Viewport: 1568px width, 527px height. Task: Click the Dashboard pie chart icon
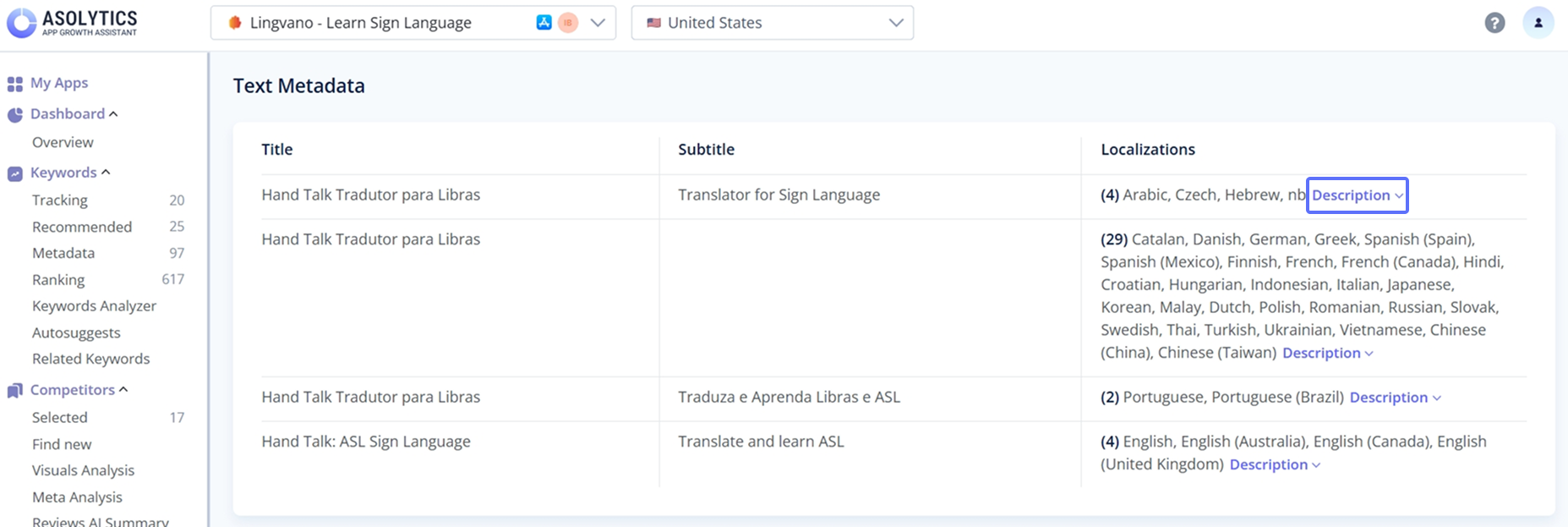point(14,114)
